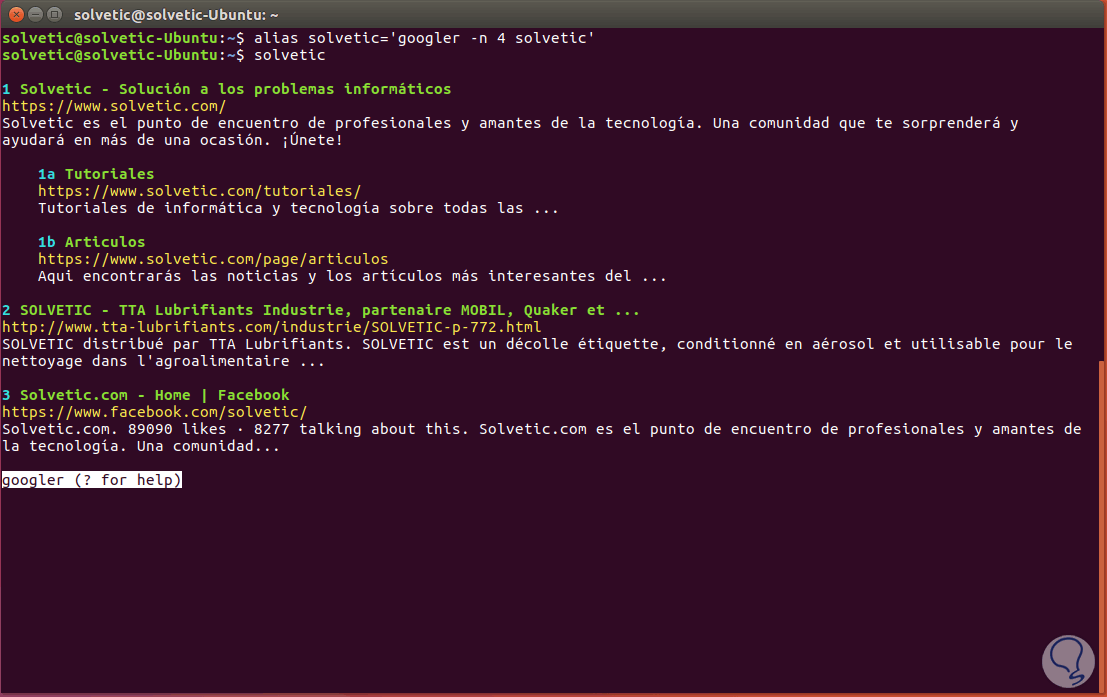Click the alias solvetic='googler -n 4 solvetic' command
The width and height of the screenshot is (1107, 697).
click(424, 38)
